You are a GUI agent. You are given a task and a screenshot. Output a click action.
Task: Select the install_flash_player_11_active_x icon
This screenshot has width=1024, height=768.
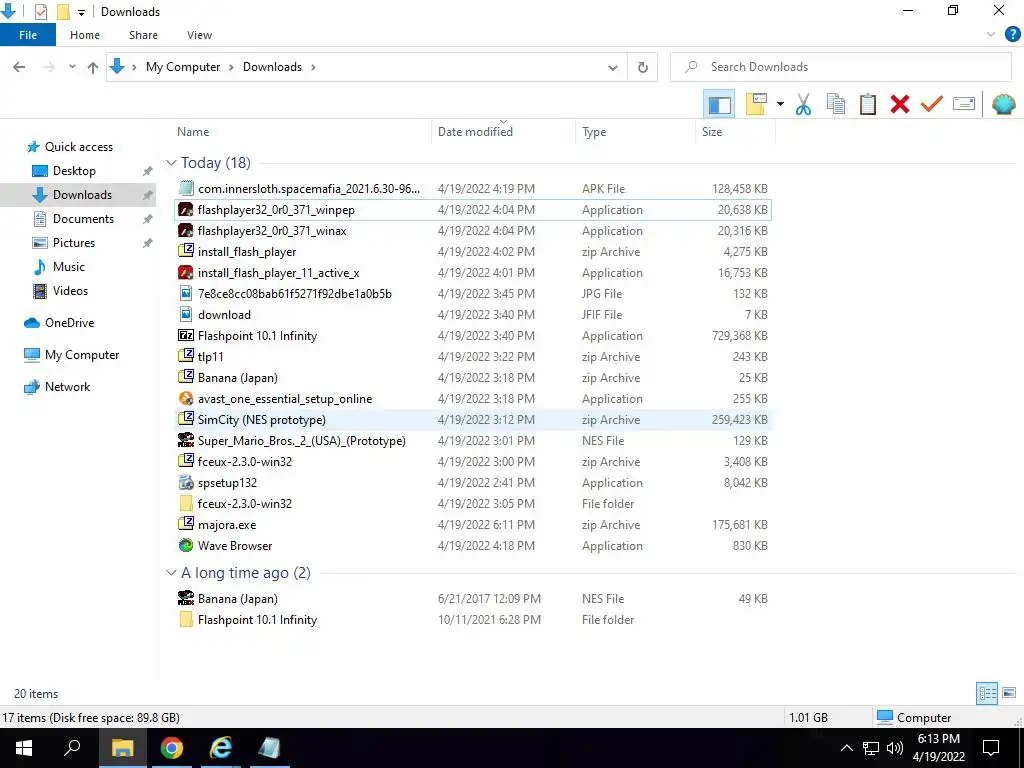(186, 273)
